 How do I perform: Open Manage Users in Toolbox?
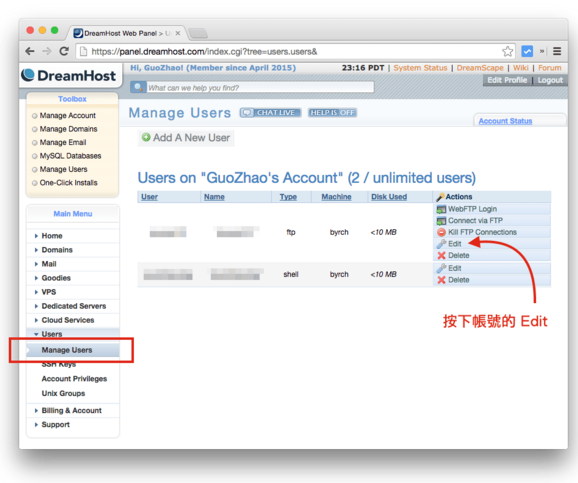point(63,169)
